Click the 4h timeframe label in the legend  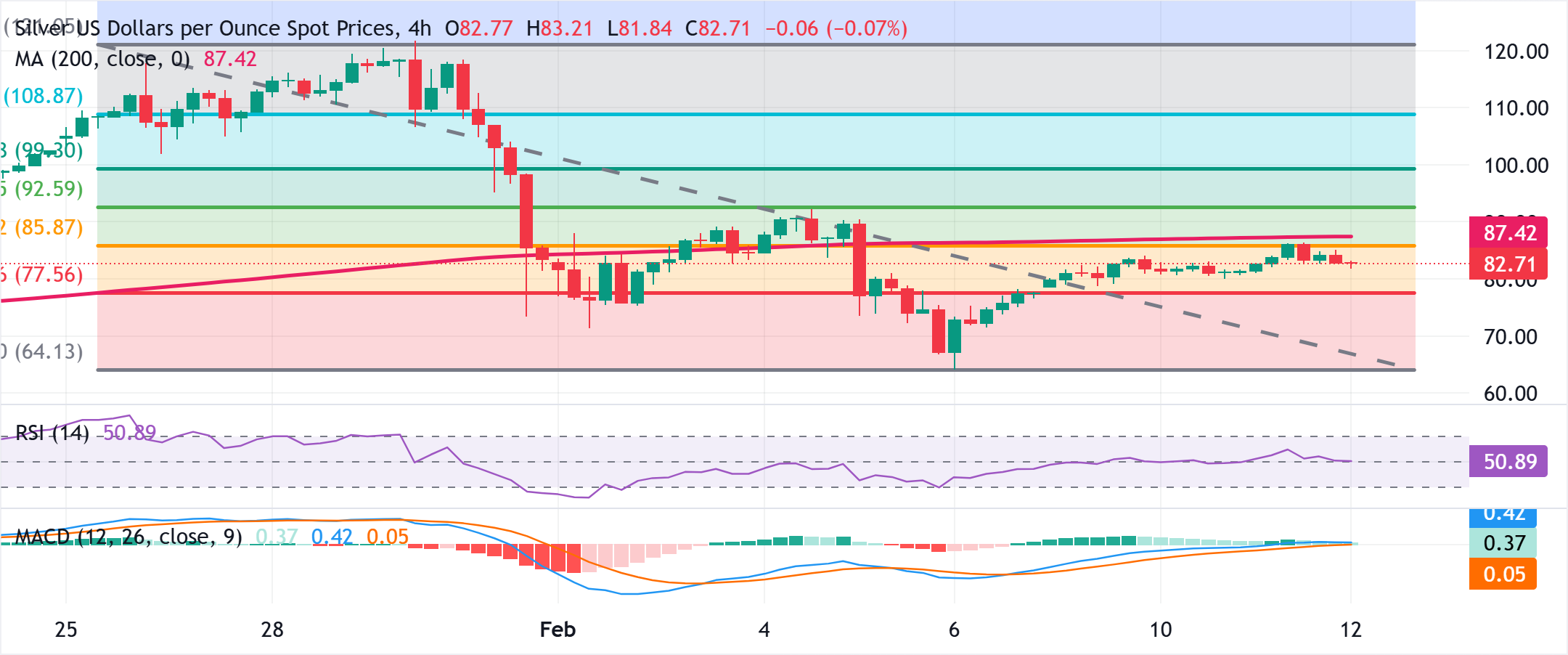coord(421,28)
